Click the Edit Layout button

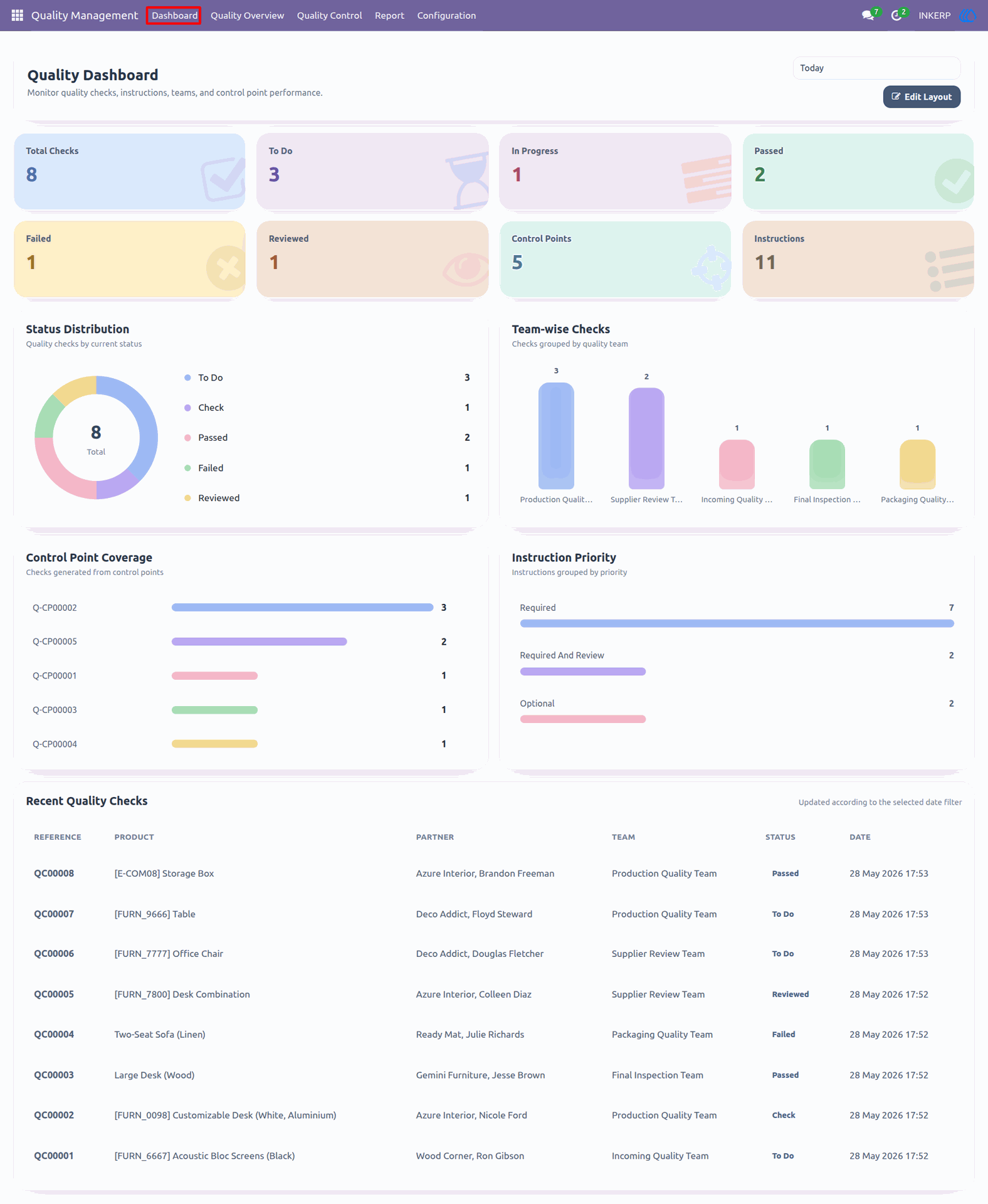tap(922, 97)
